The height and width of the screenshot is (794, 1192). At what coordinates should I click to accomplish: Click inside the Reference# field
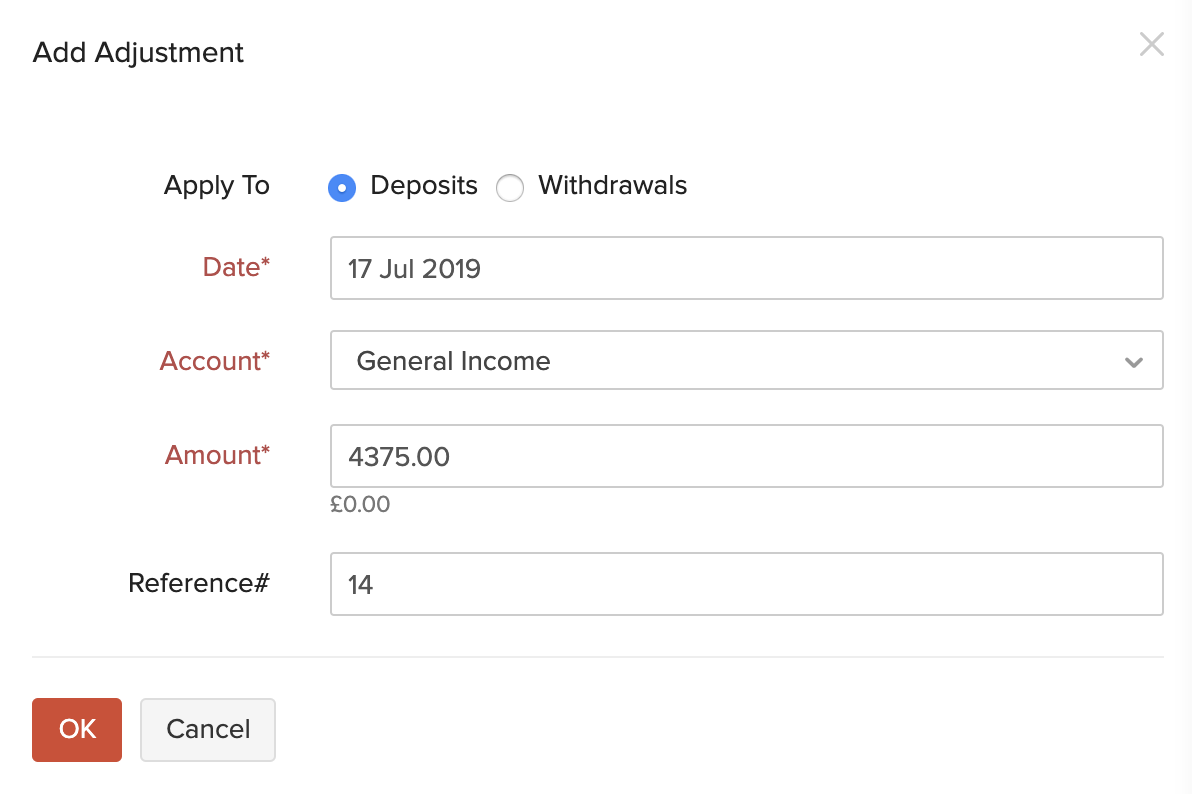click(747, 583)
